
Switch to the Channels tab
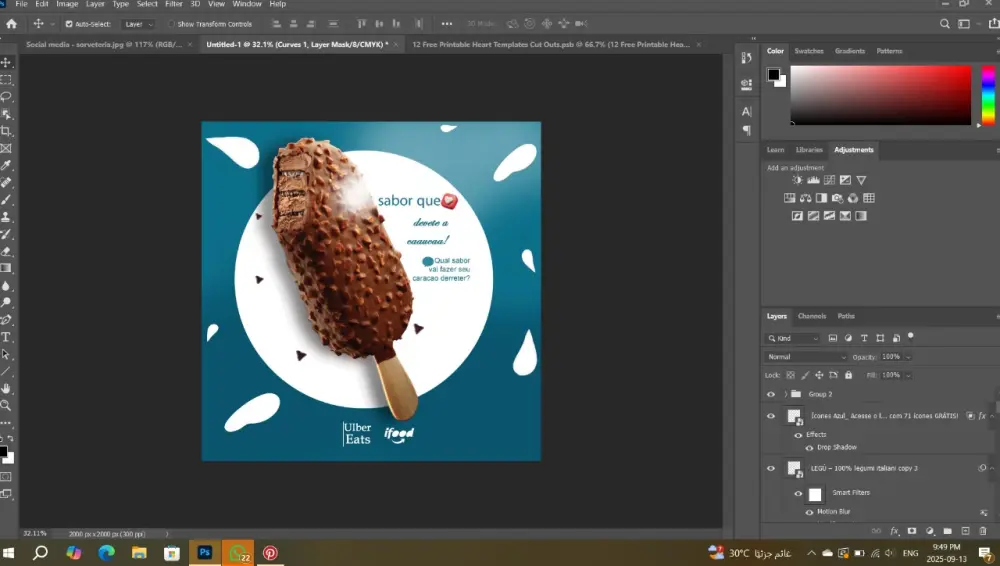pyautogui.click(x=812, y=316)
